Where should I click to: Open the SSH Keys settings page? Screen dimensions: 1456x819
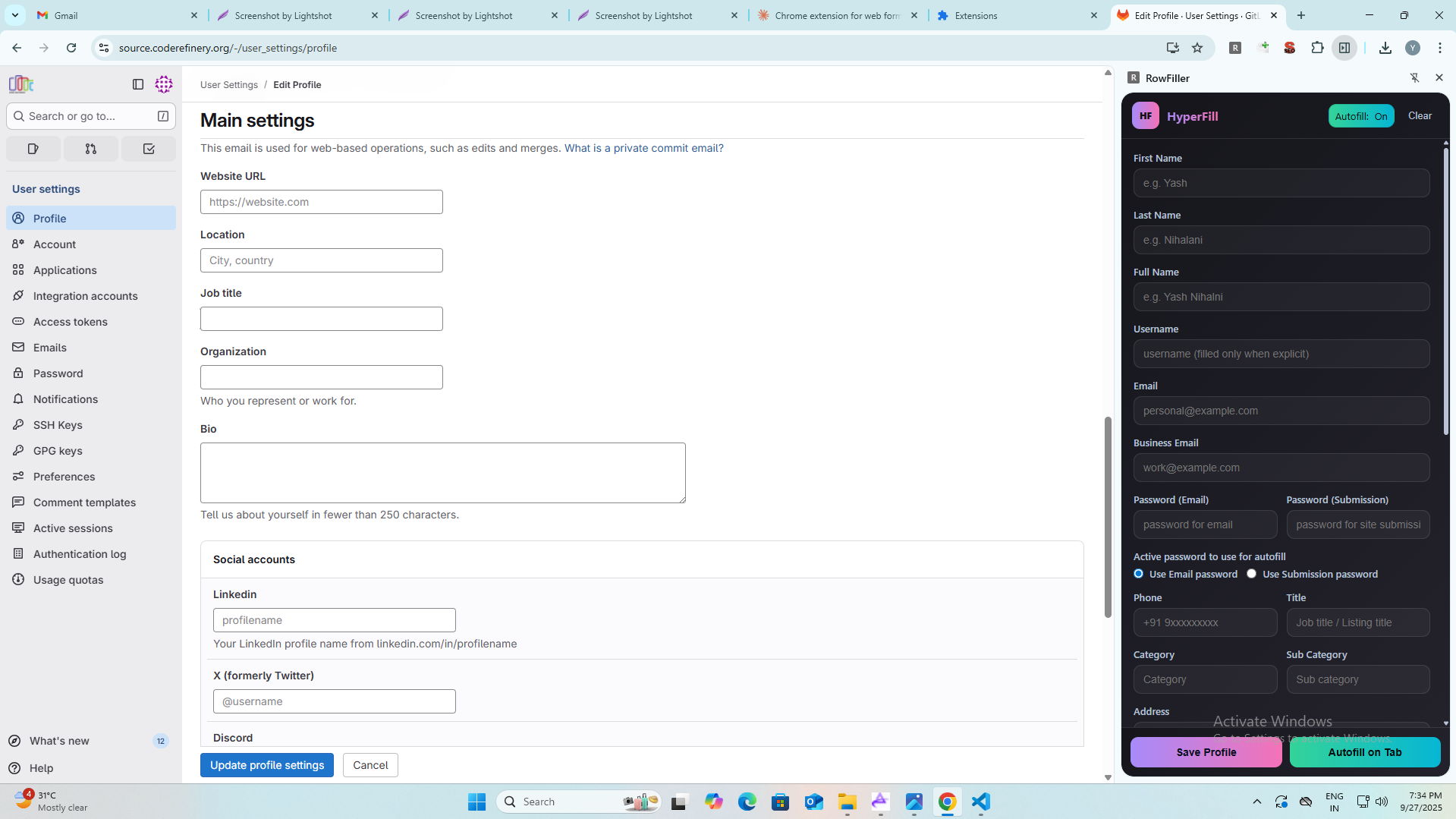(58, 425)
